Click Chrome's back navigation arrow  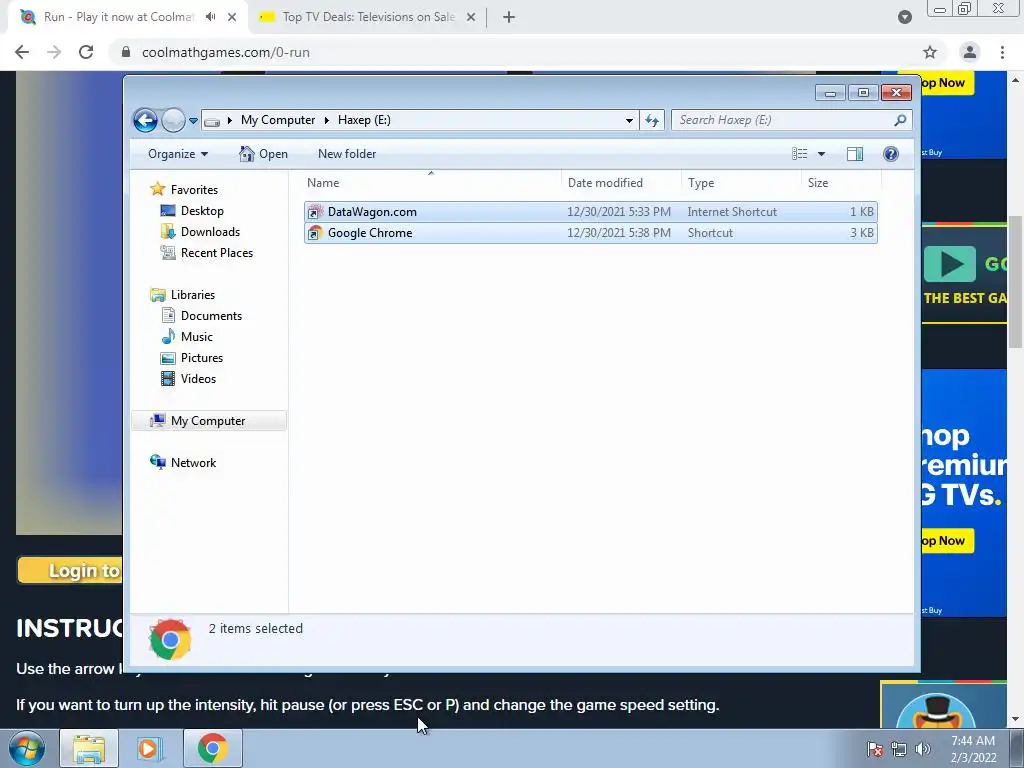(22, 52)
